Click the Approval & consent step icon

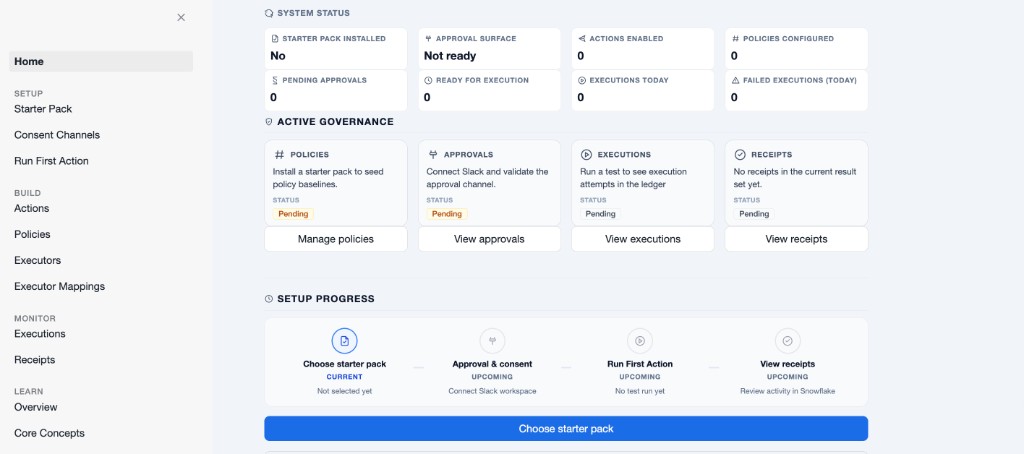[x=492, y=341]
